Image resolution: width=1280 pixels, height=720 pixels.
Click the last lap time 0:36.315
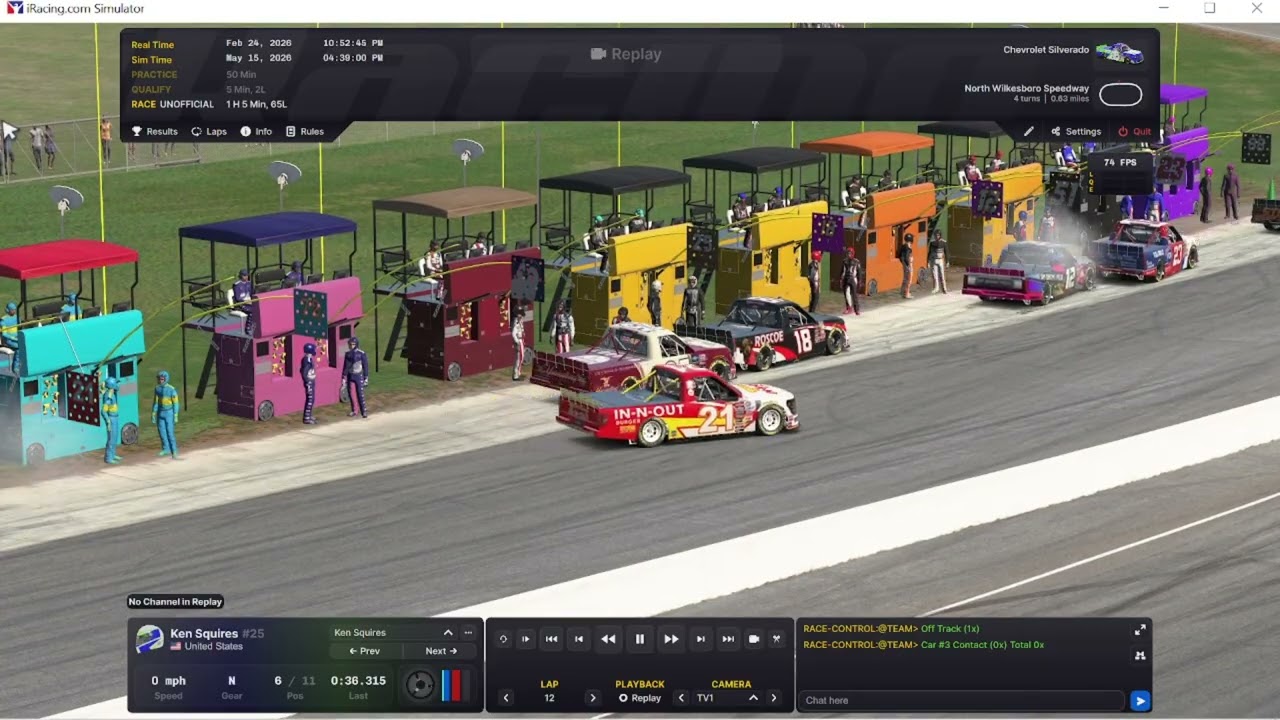click(x=358, y=680)
